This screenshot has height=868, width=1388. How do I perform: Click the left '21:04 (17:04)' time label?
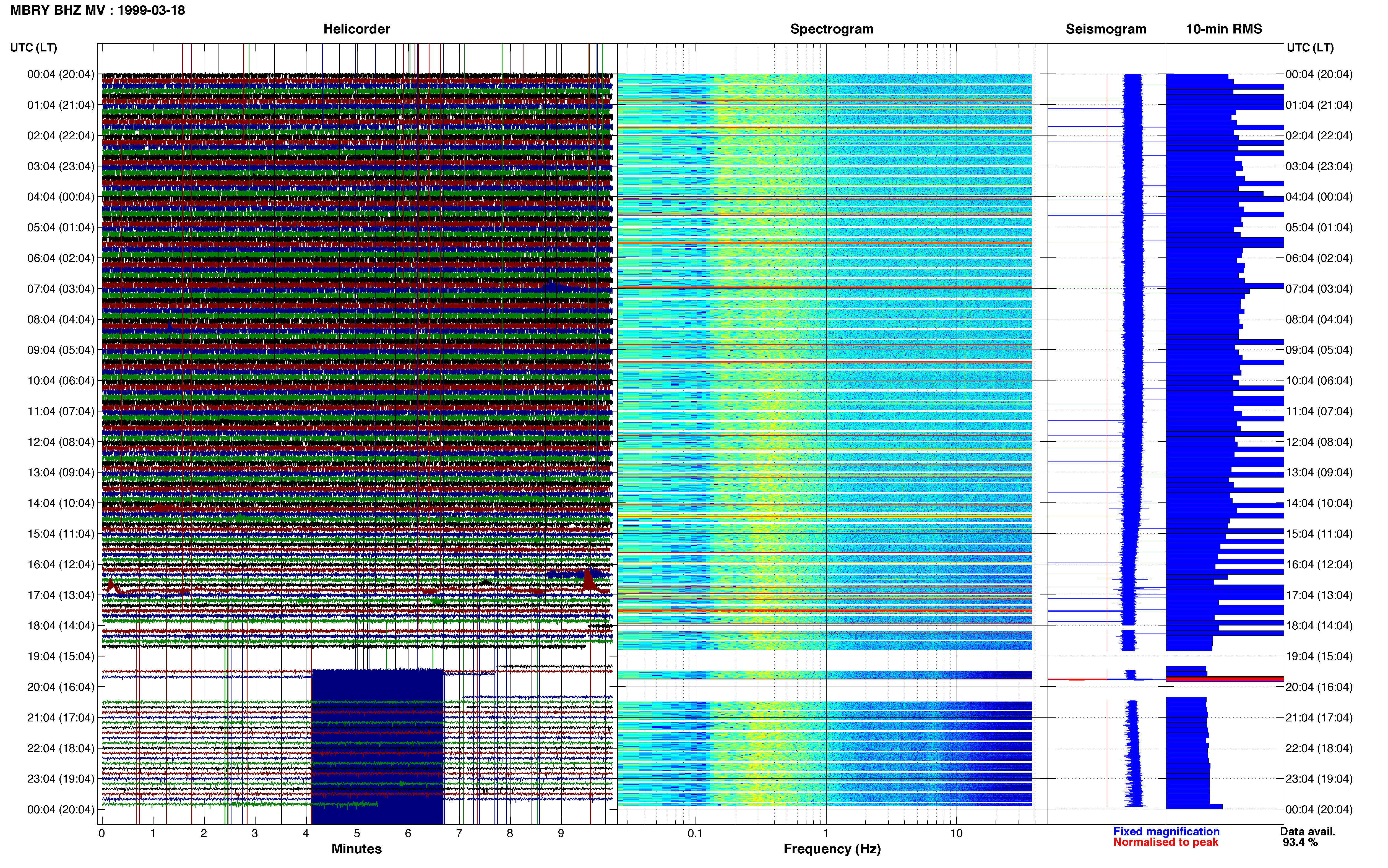click(61, 718)
